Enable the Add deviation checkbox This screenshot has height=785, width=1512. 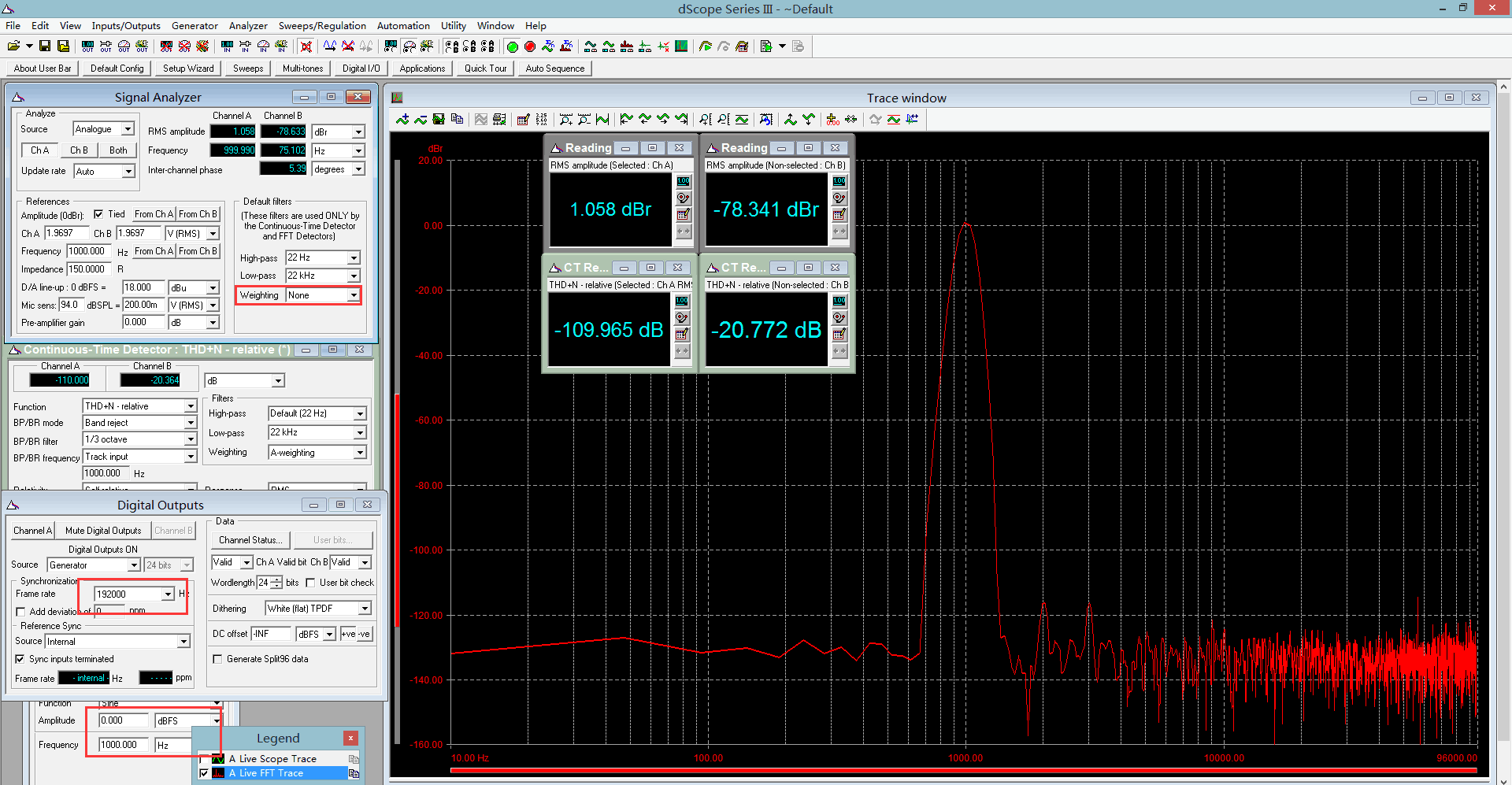pyautogui.click(x=20, y=612)
